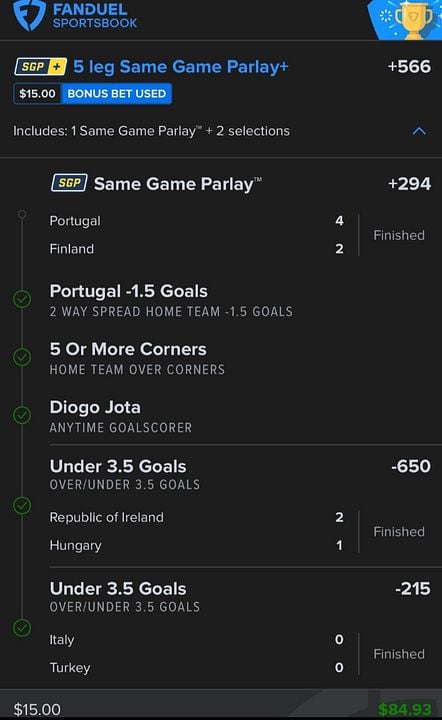The image size is (442, 720).
Task: Open the gold trophy rewards icon
Action: pos(414,19)
